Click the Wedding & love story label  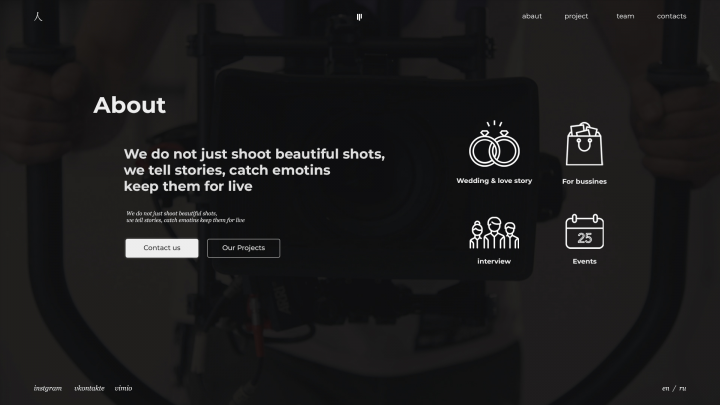[x=494, y=181]
